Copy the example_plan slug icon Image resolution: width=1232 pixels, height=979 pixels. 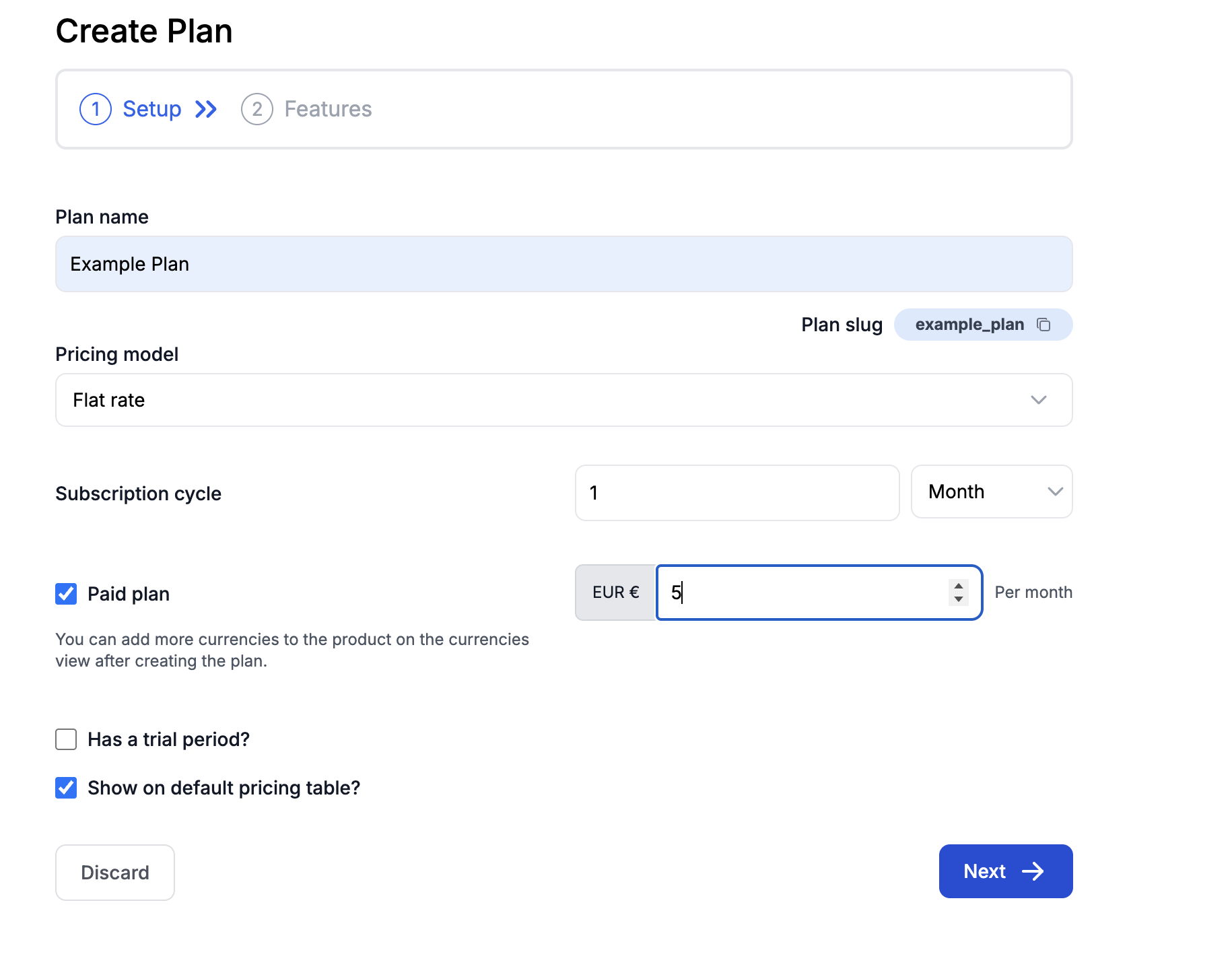point(1043,325)
